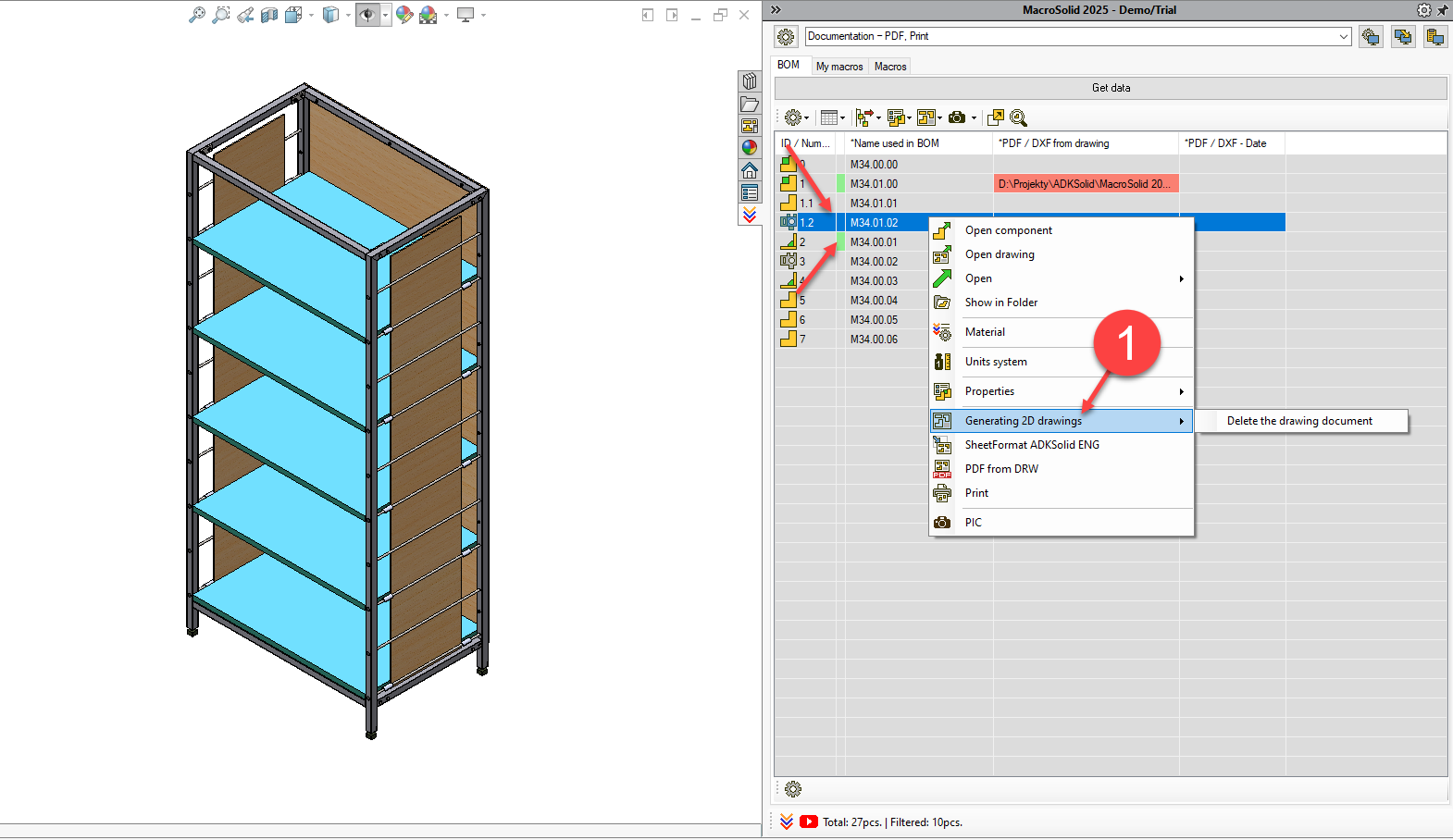
Task: Toggle the Hide/Show Items eye button
Action: (x=368, y=15)
